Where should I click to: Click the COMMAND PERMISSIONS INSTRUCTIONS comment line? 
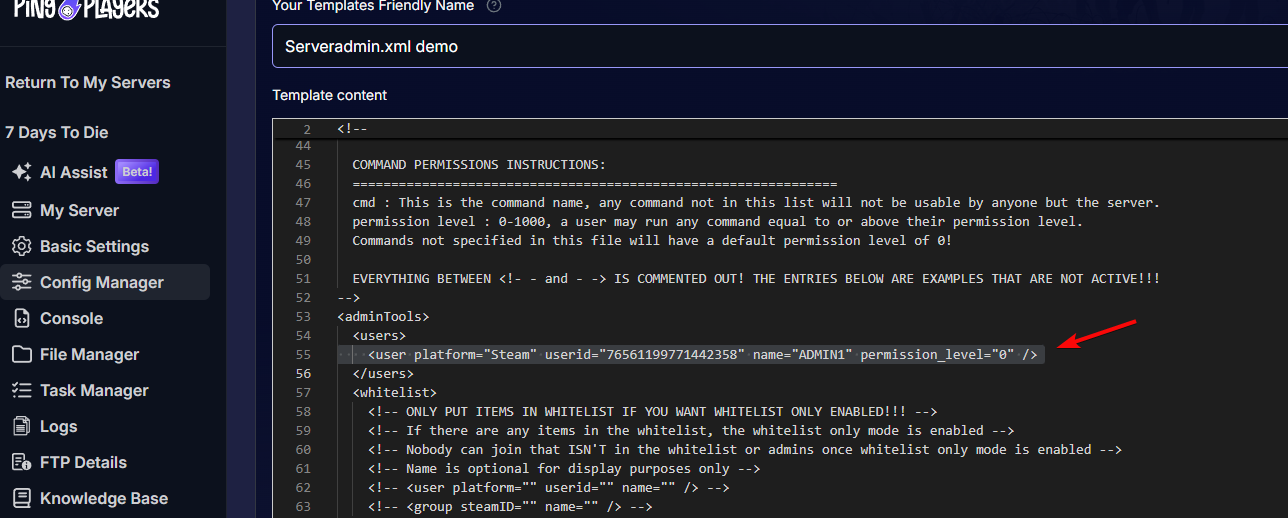point(479,165)
